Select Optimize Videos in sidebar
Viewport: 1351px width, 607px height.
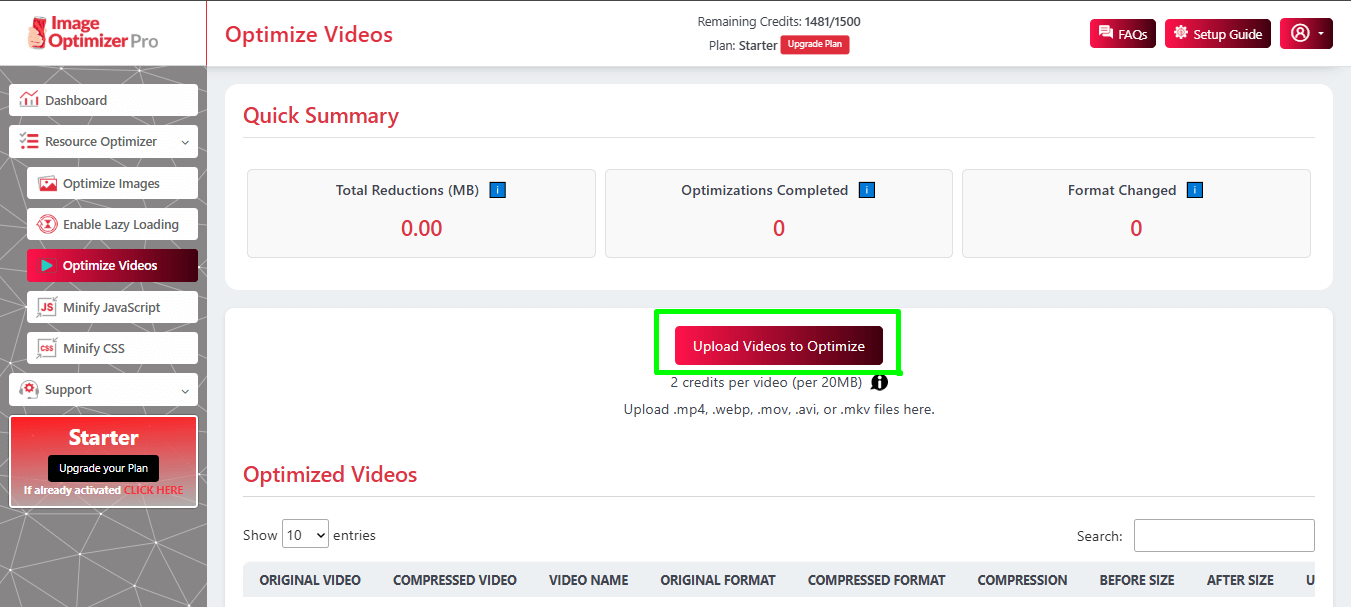tap(112, 265)
